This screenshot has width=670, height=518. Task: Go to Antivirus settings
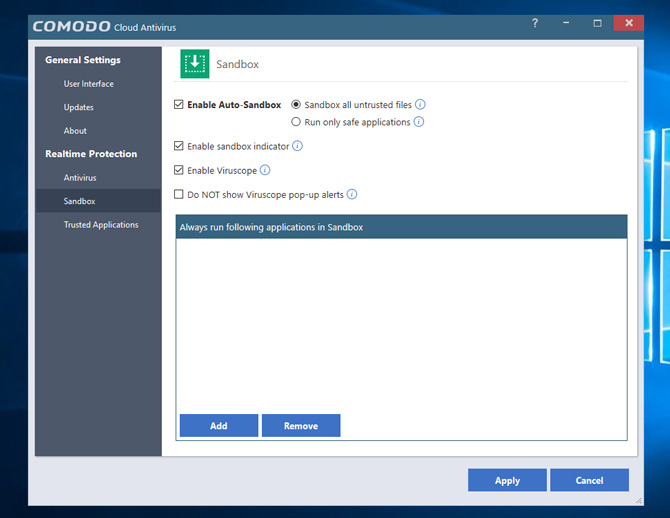pos(80,177)
